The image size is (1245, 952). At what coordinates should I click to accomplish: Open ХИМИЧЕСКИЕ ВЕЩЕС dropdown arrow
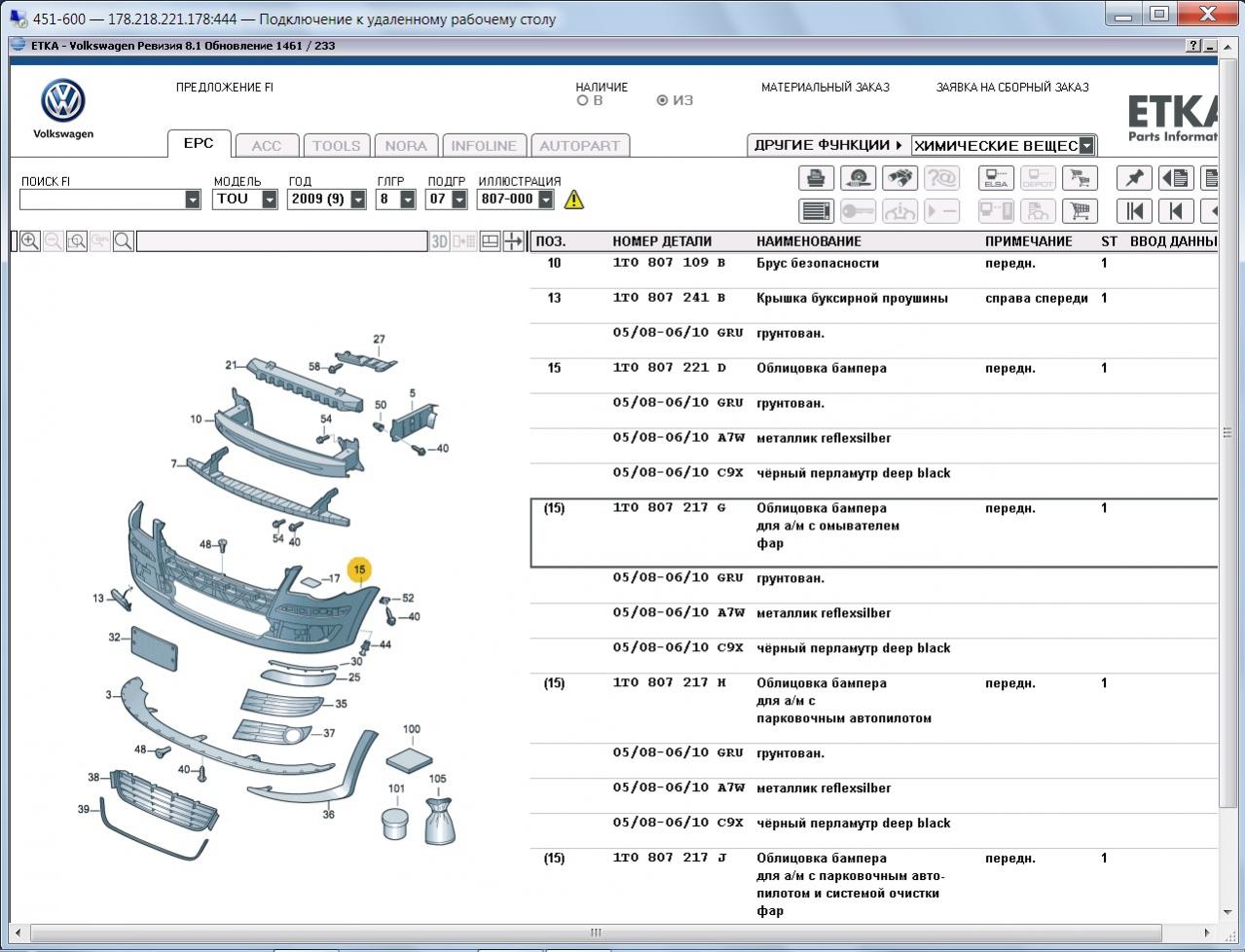(1086, 146)
